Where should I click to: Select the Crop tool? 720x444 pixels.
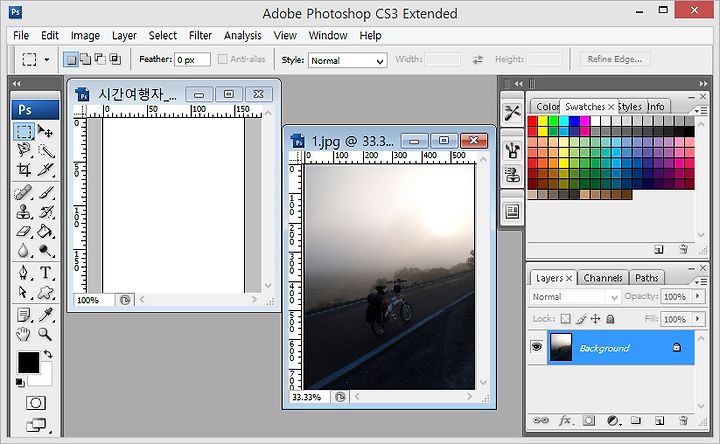pos(24,169)
